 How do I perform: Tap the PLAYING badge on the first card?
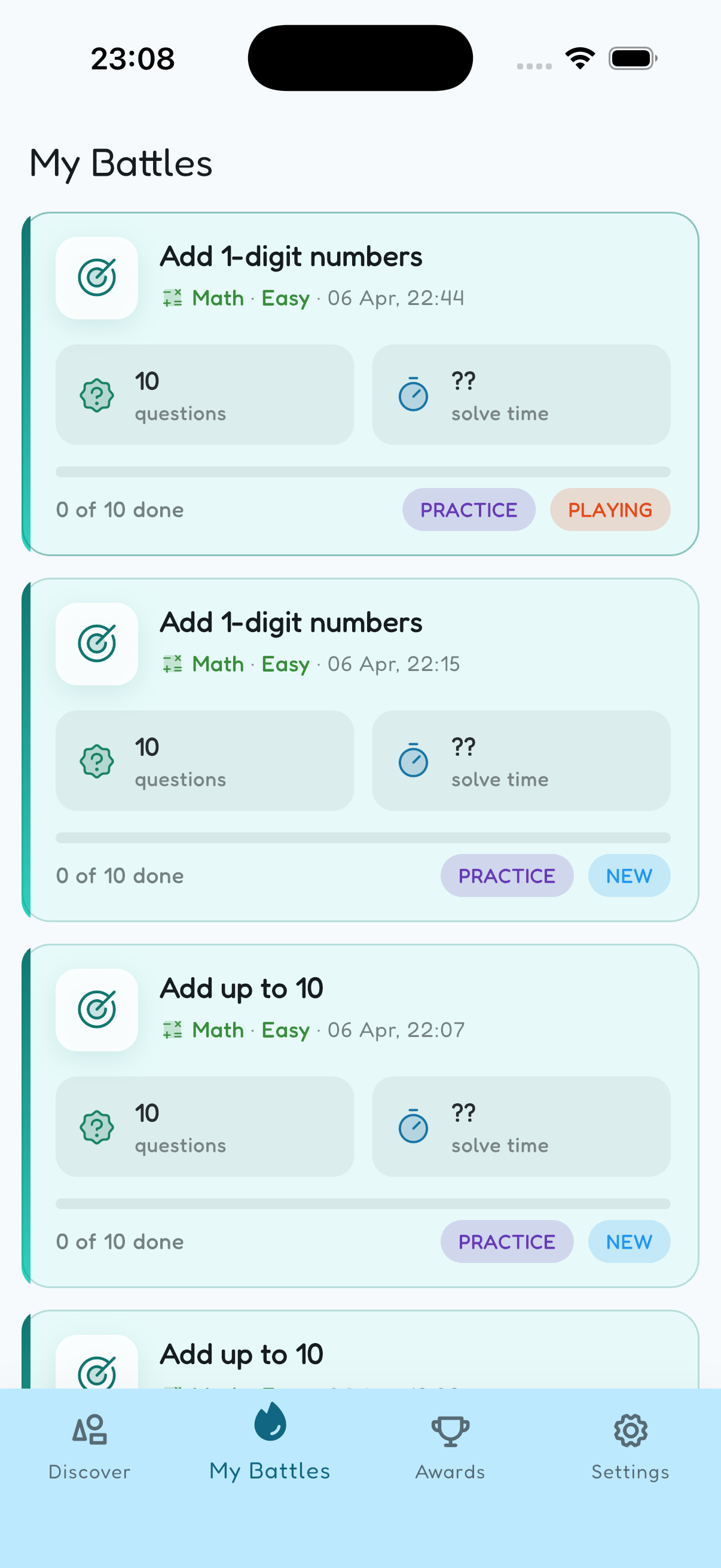pyautogui.click(x=610, y=510)
